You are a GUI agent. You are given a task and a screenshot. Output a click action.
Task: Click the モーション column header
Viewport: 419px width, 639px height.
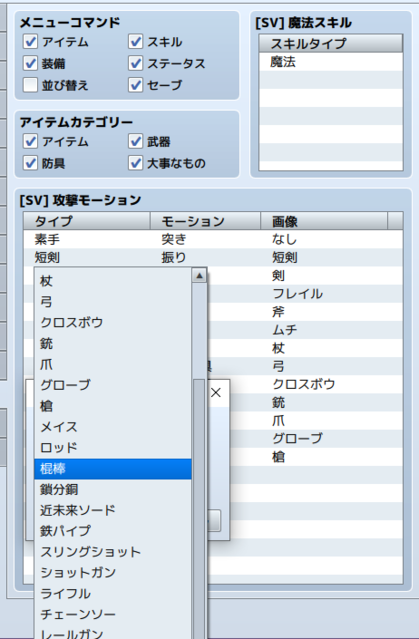205,221
